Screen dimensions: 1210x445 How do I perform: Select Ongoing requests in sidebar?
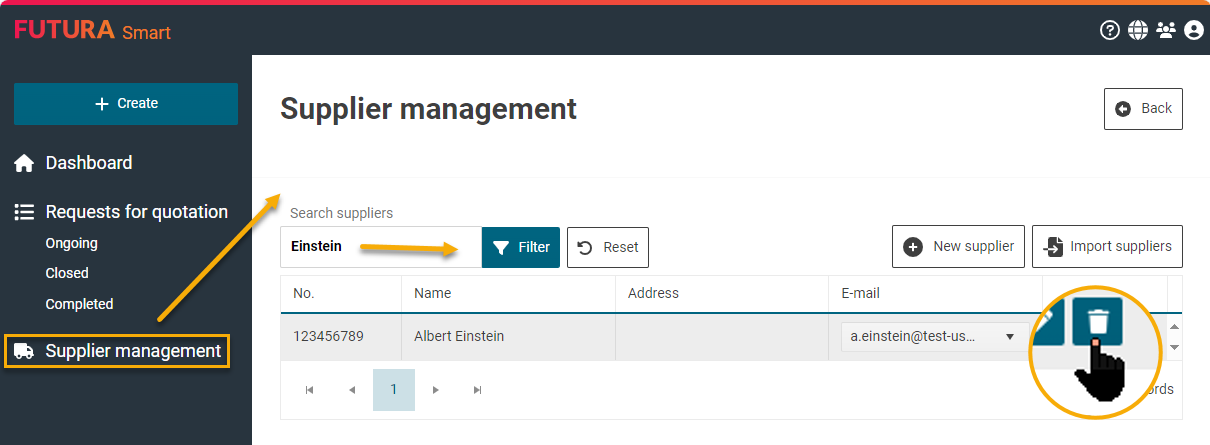tap(72, 243)
